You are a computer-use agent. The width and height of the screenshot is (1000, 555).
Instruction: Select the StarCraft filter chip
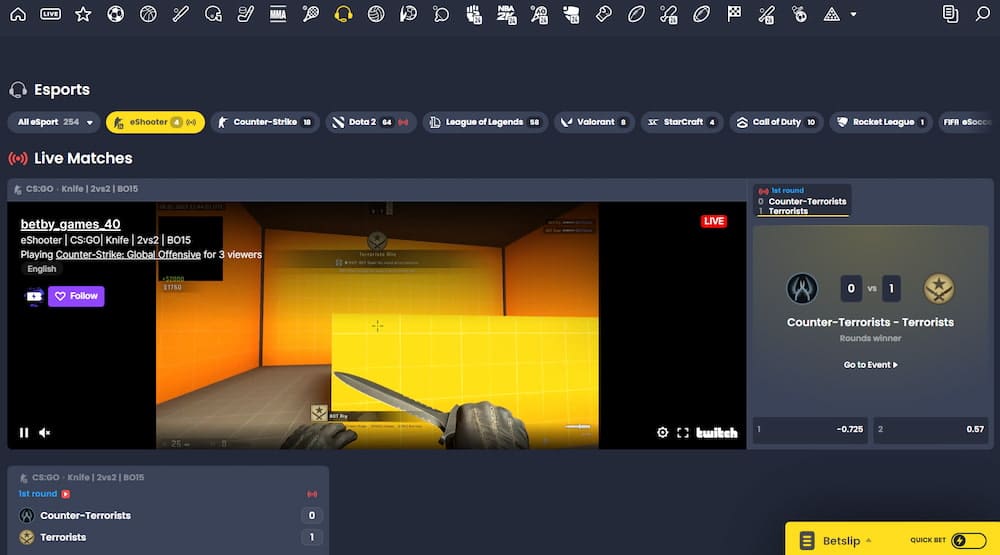(682, 122)
